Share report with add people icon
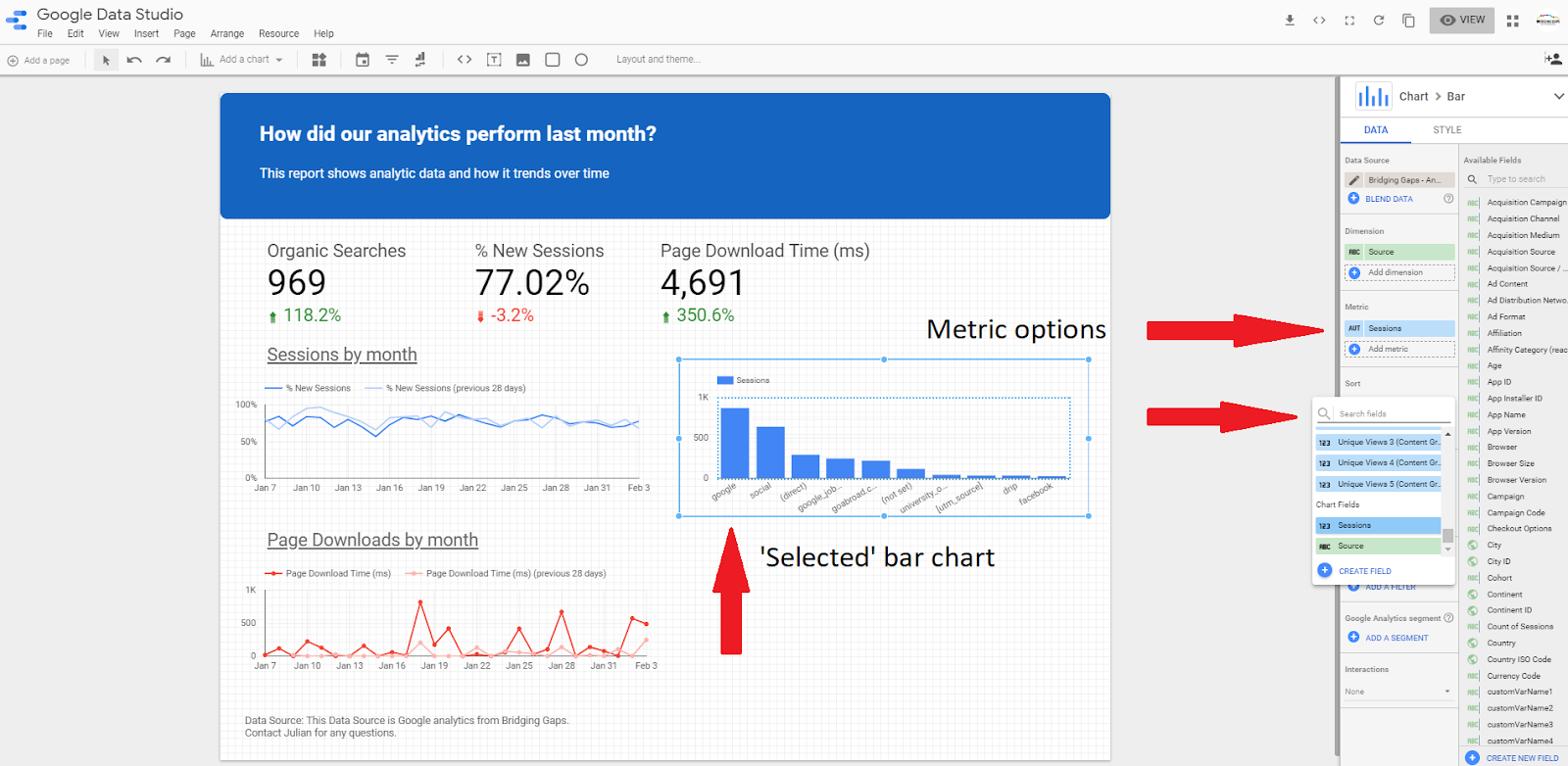 [1553, 60]
